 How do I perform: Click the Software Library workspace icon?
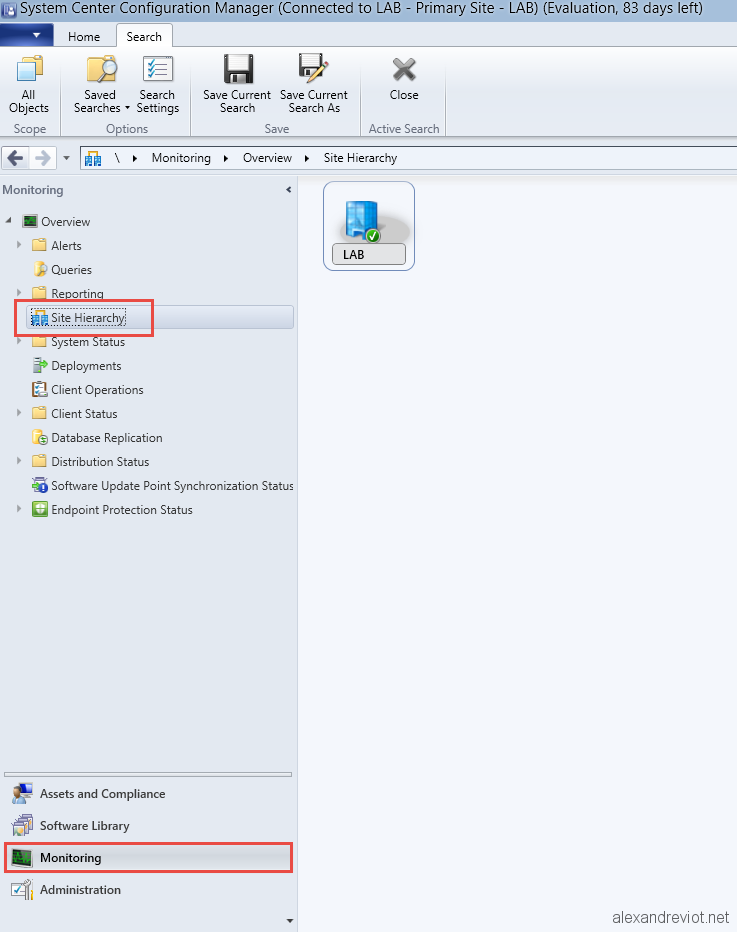pyautogui.click(x=22, y=826)
